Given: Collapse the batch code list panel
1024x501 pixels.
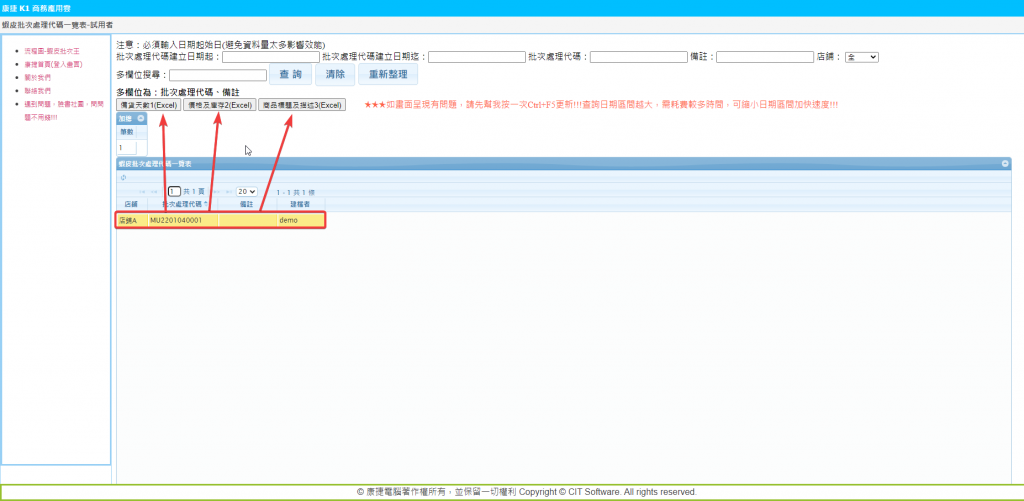Looking at the screenshot, I should pyautogui.click(x=1005, y=163).
